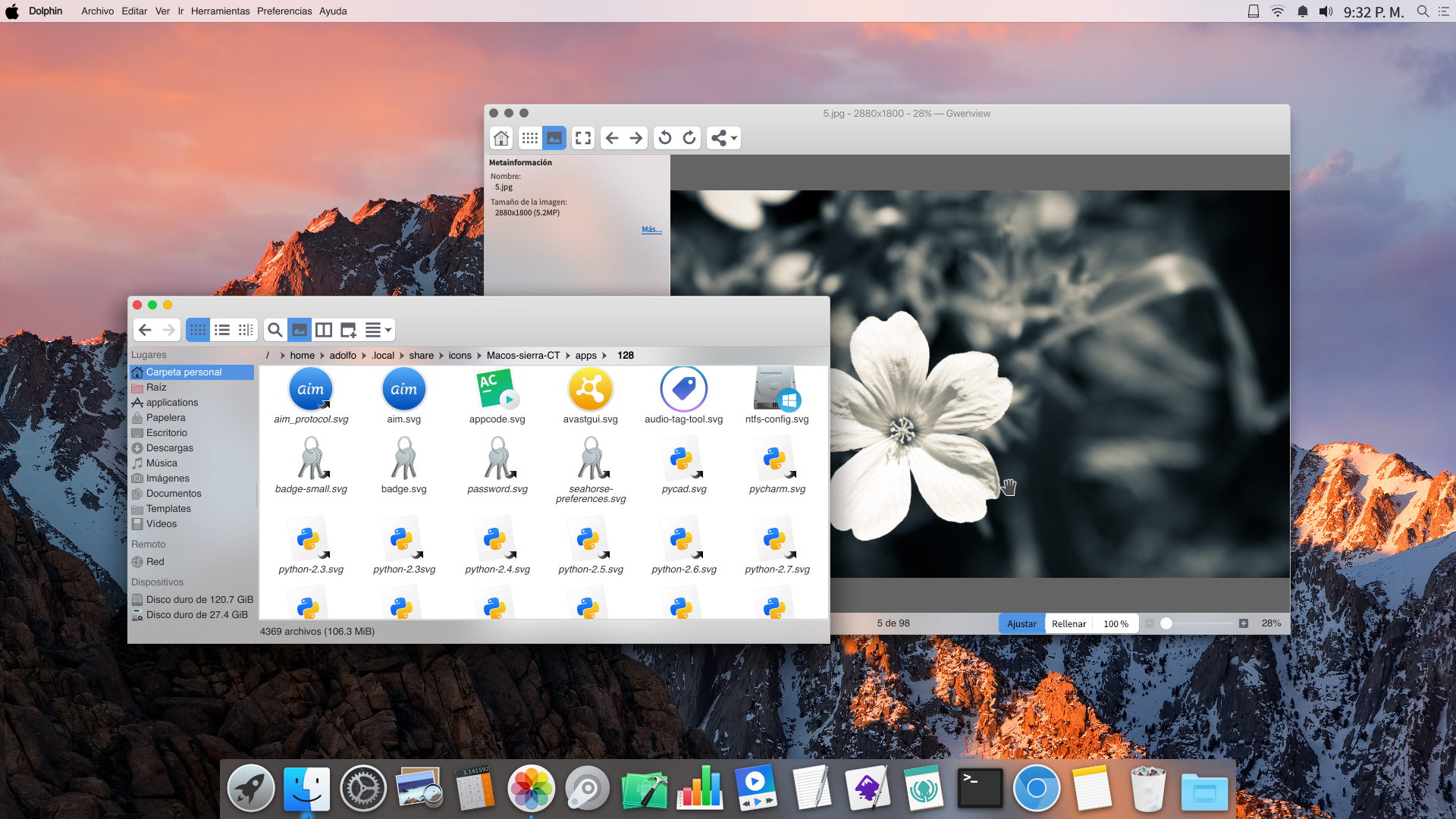Select Ajustar zoom button in Gwenview
Viewport: 1456px width, 819px height.
[1021, 623]
